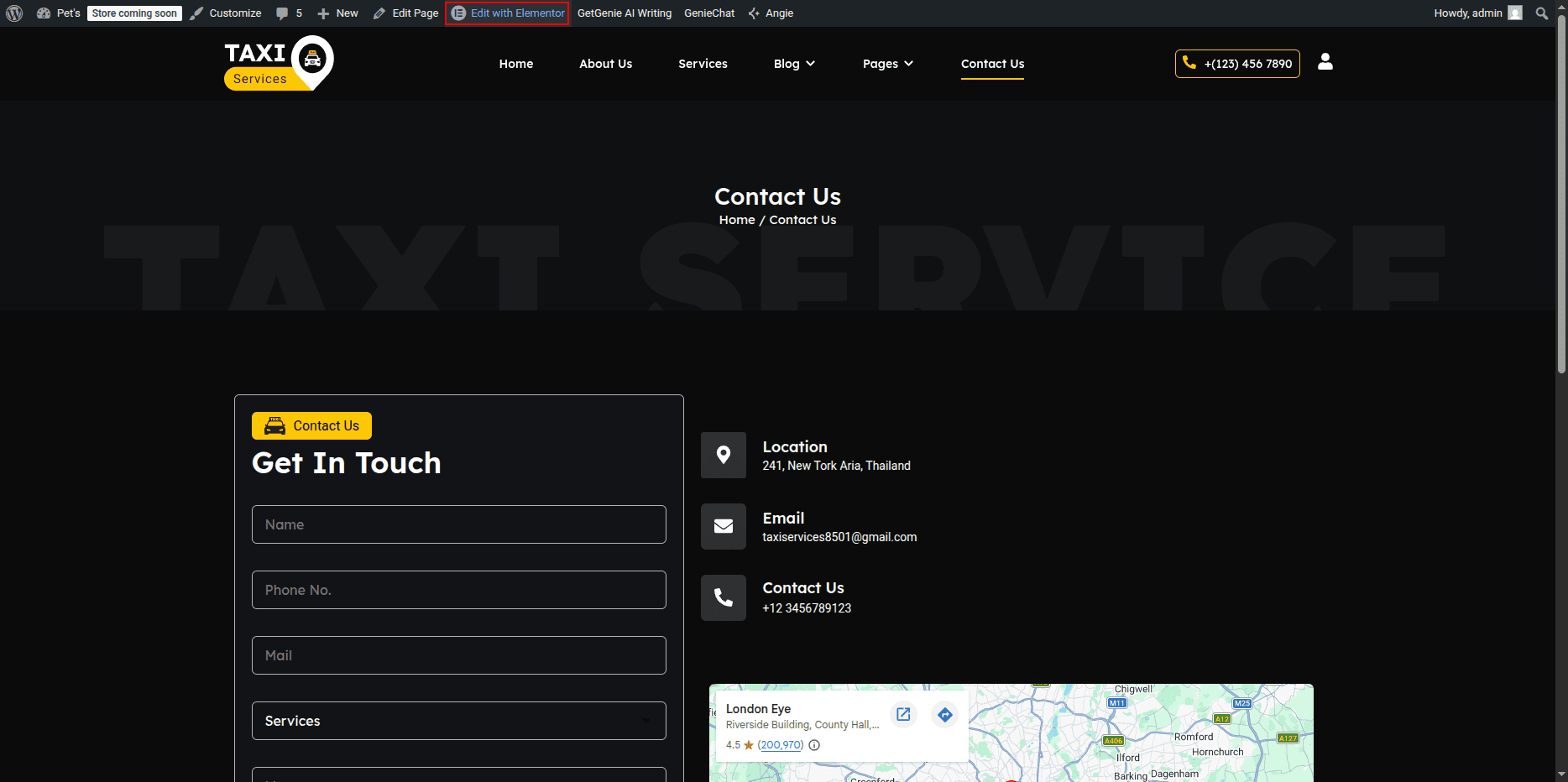Open GetGenie AI Writing
This screenshot has height=782, width=1568.
click(x=625, y=13)
